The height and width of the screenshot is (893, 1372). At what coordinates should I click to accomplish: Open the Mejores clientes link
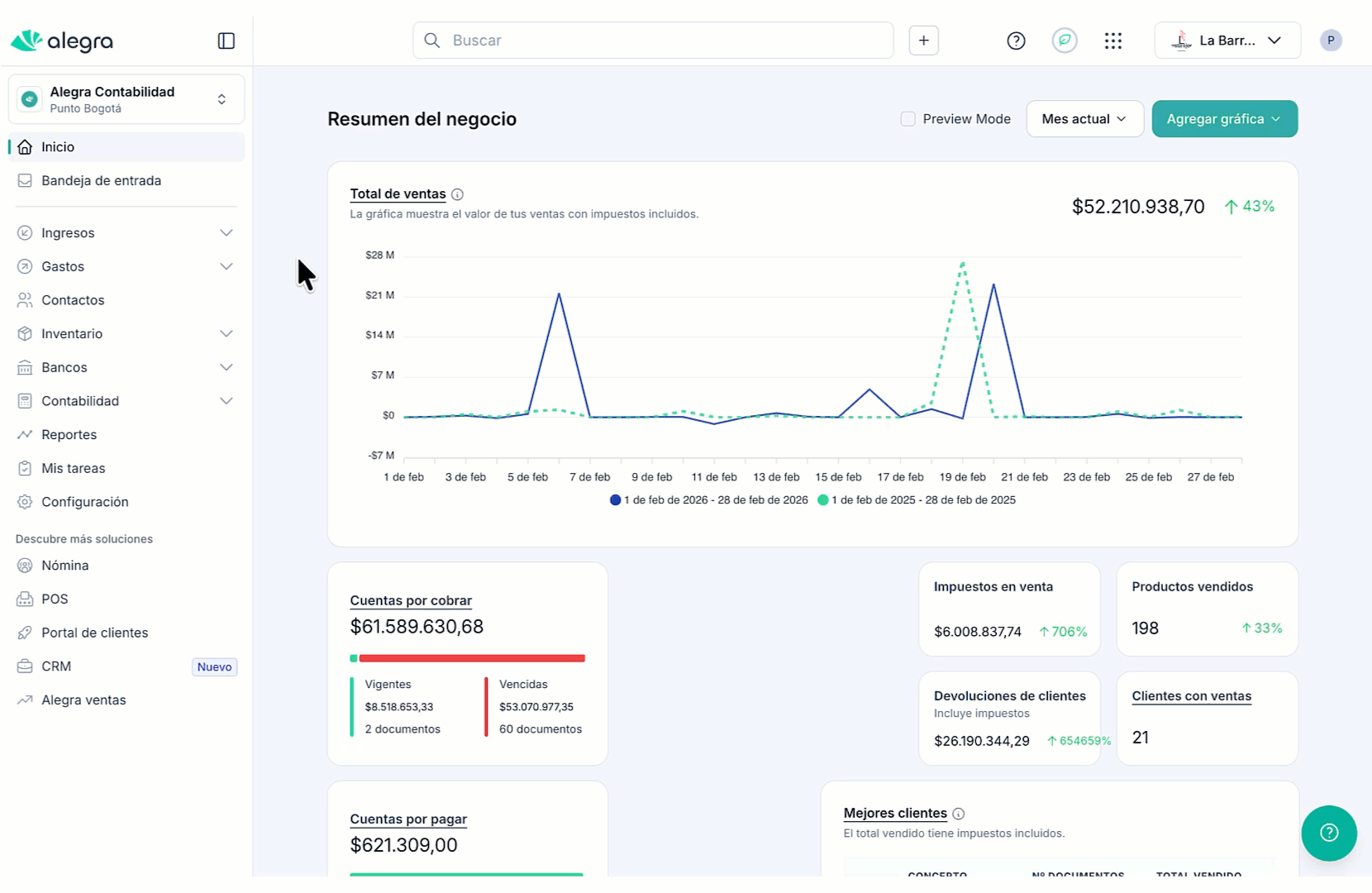point(895,814)
